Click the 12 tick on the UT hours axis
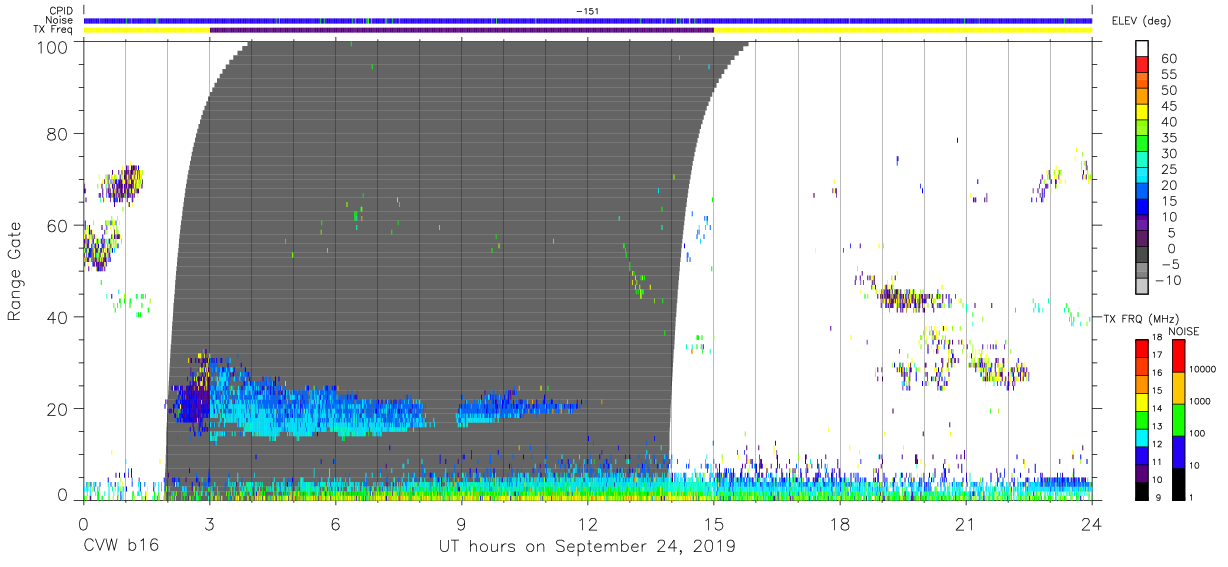 pyautogui.click(x=588, y=523)
